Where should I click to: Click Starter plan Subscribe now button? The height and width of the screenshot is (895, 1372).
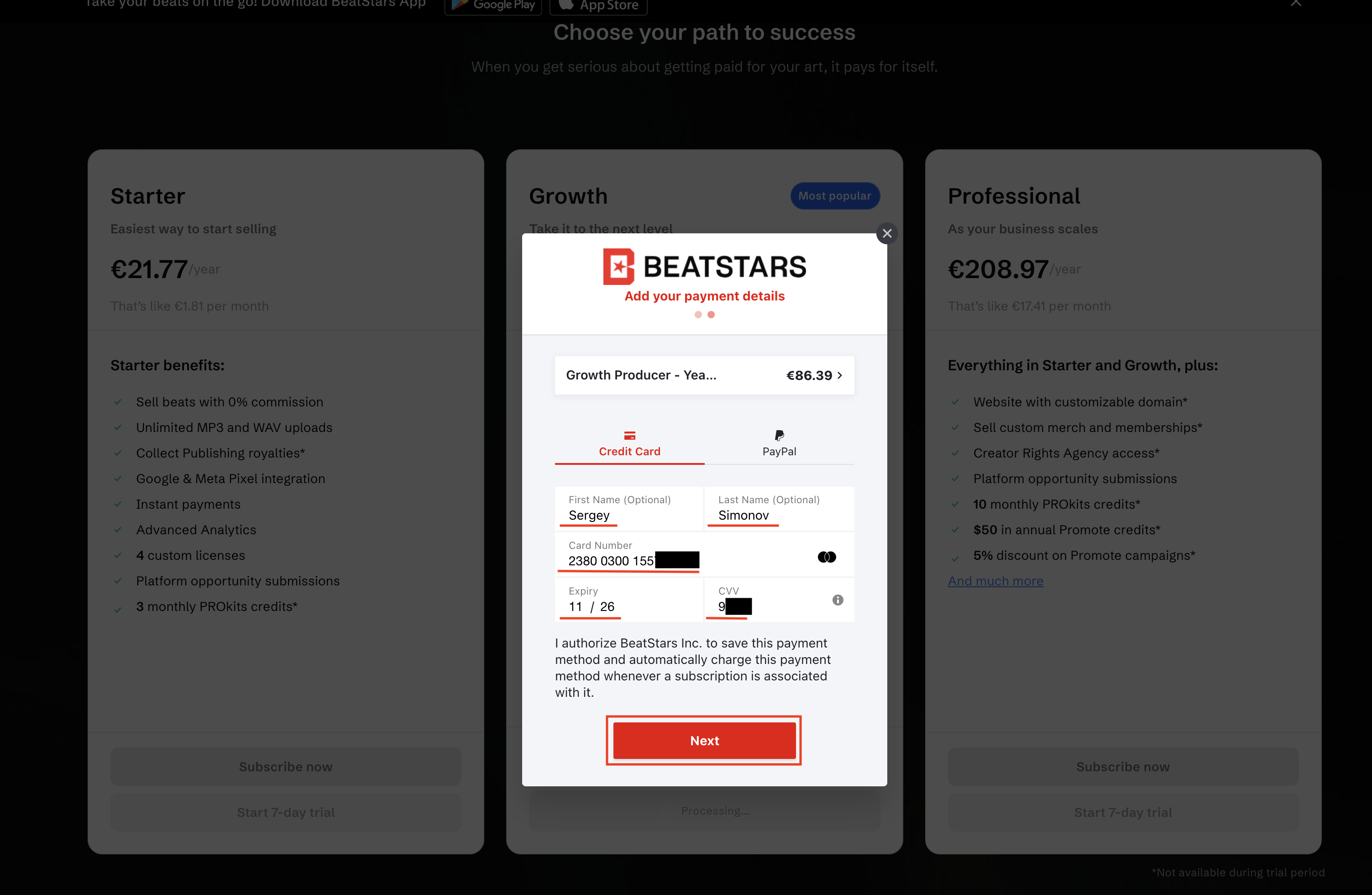coord(286,766)
